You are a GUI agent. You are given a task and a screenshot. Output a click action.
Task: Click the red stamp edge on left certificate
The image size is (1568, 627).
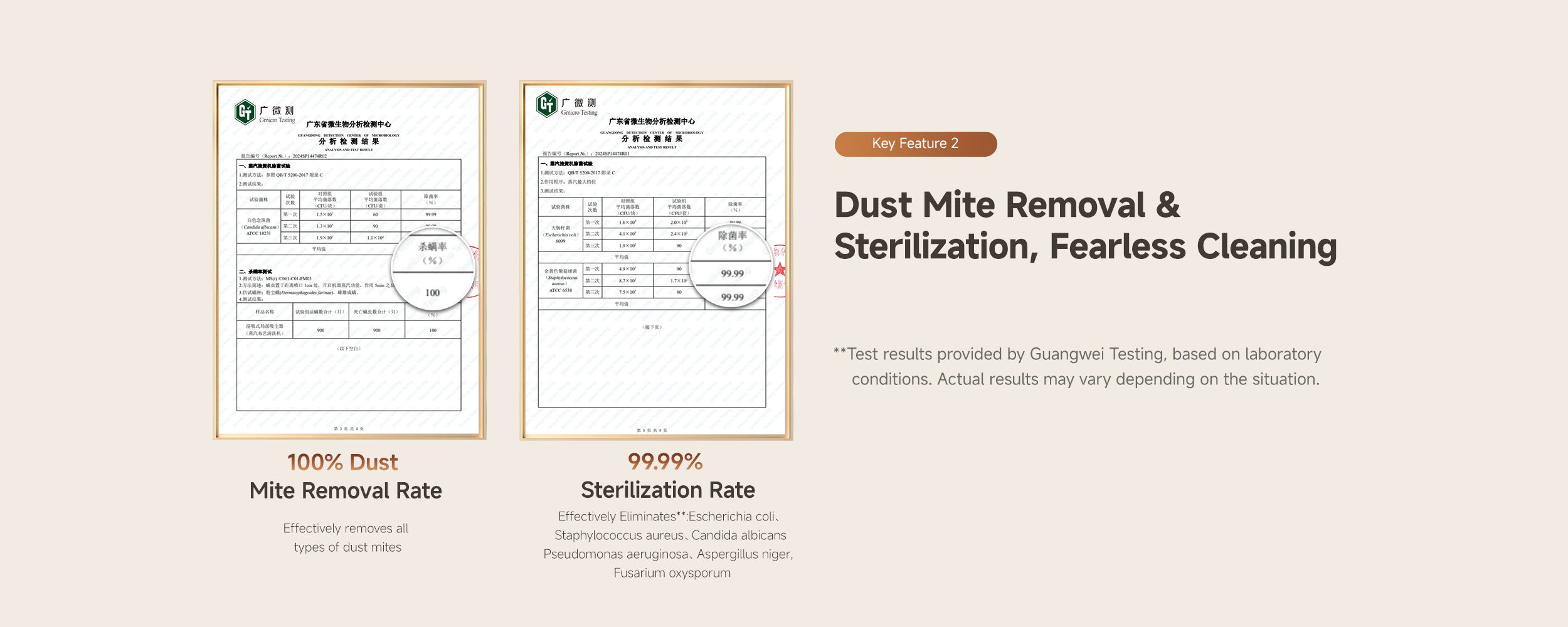(475, 270)
